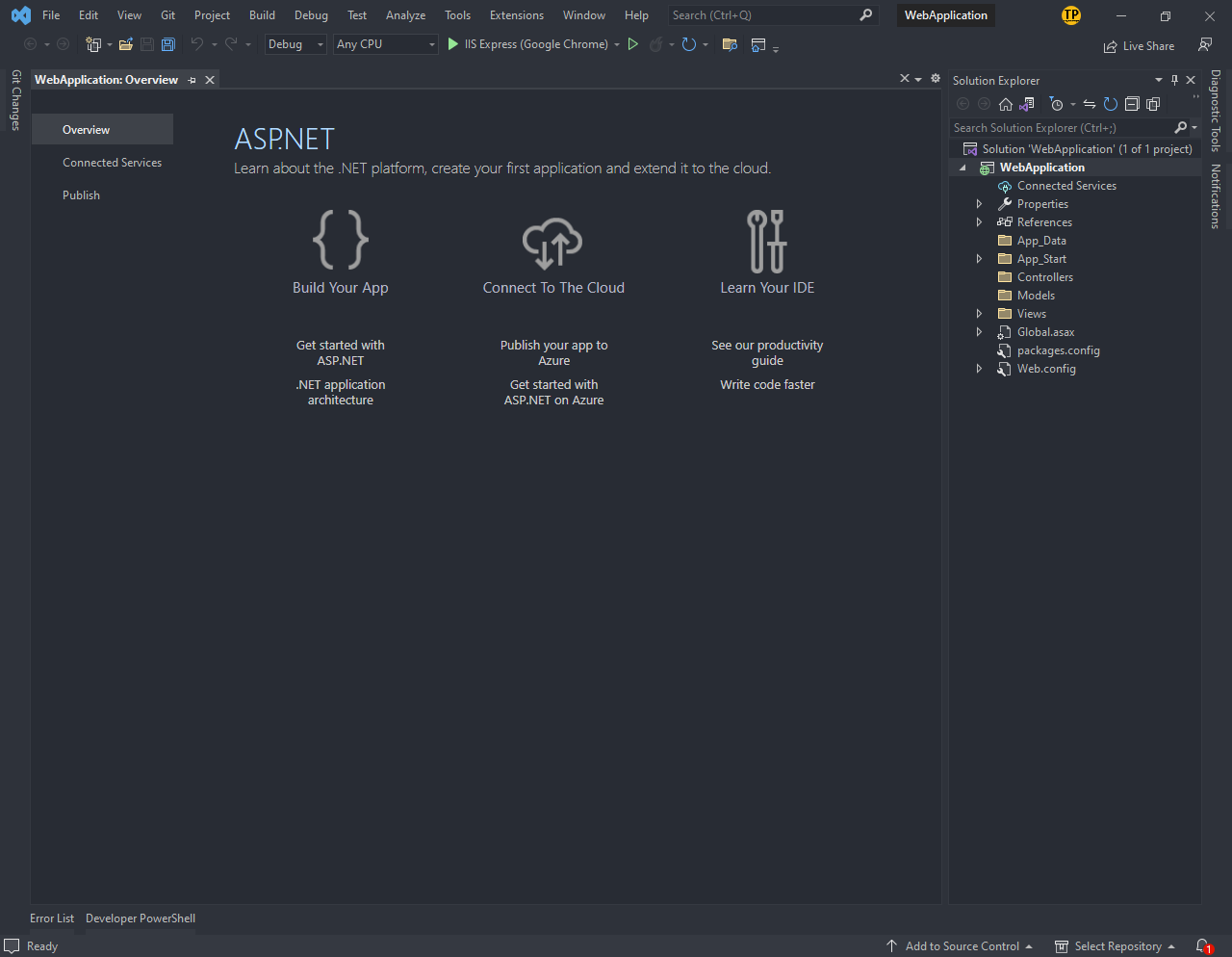Image resolution: width=1232 pixels, height=957 pixels.
Task: Click the Visual Studio logo icon
Action: pos(21,15)
